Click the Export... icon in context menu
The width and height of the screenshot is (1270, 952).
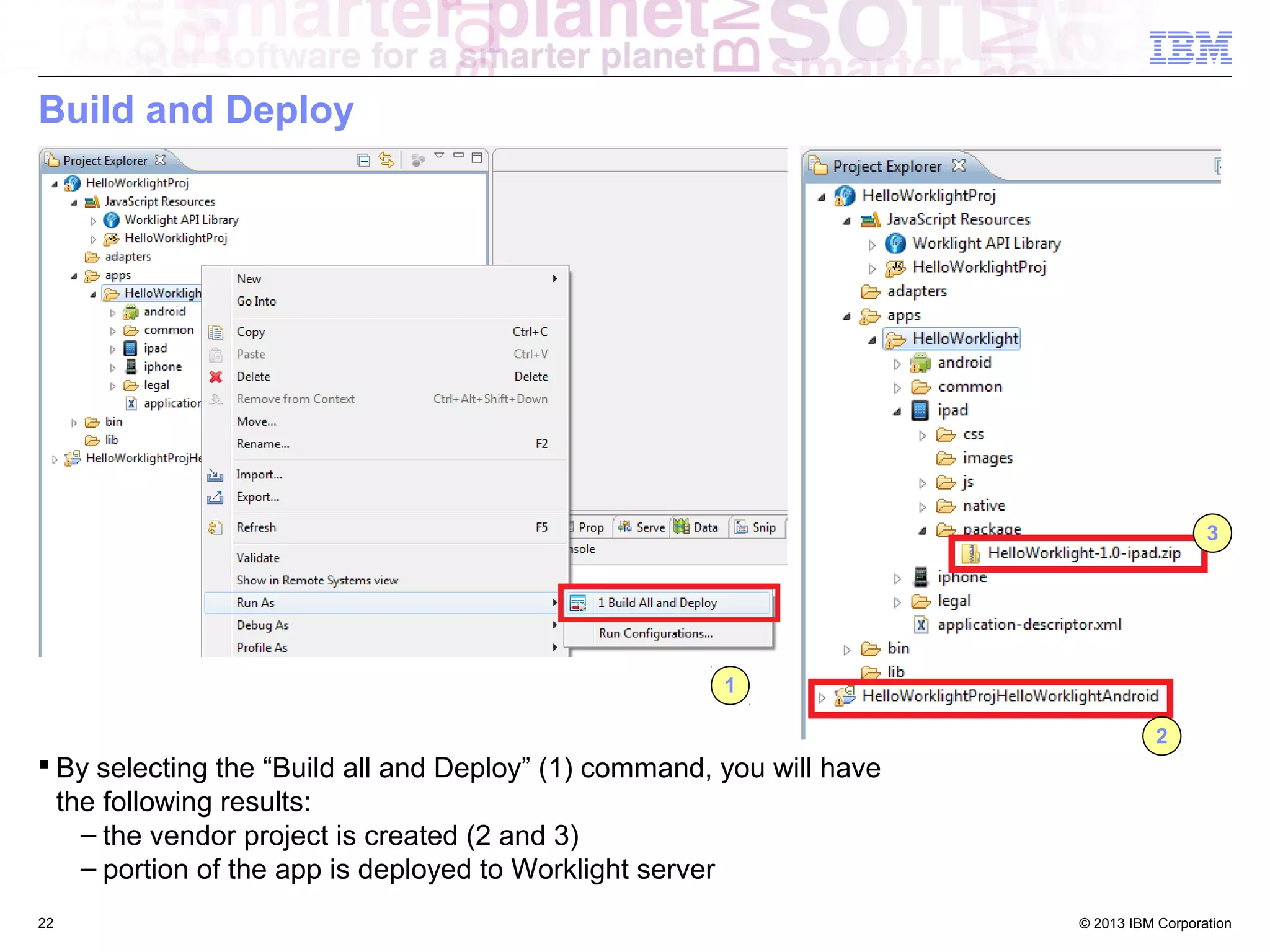[x=215, y=498]
